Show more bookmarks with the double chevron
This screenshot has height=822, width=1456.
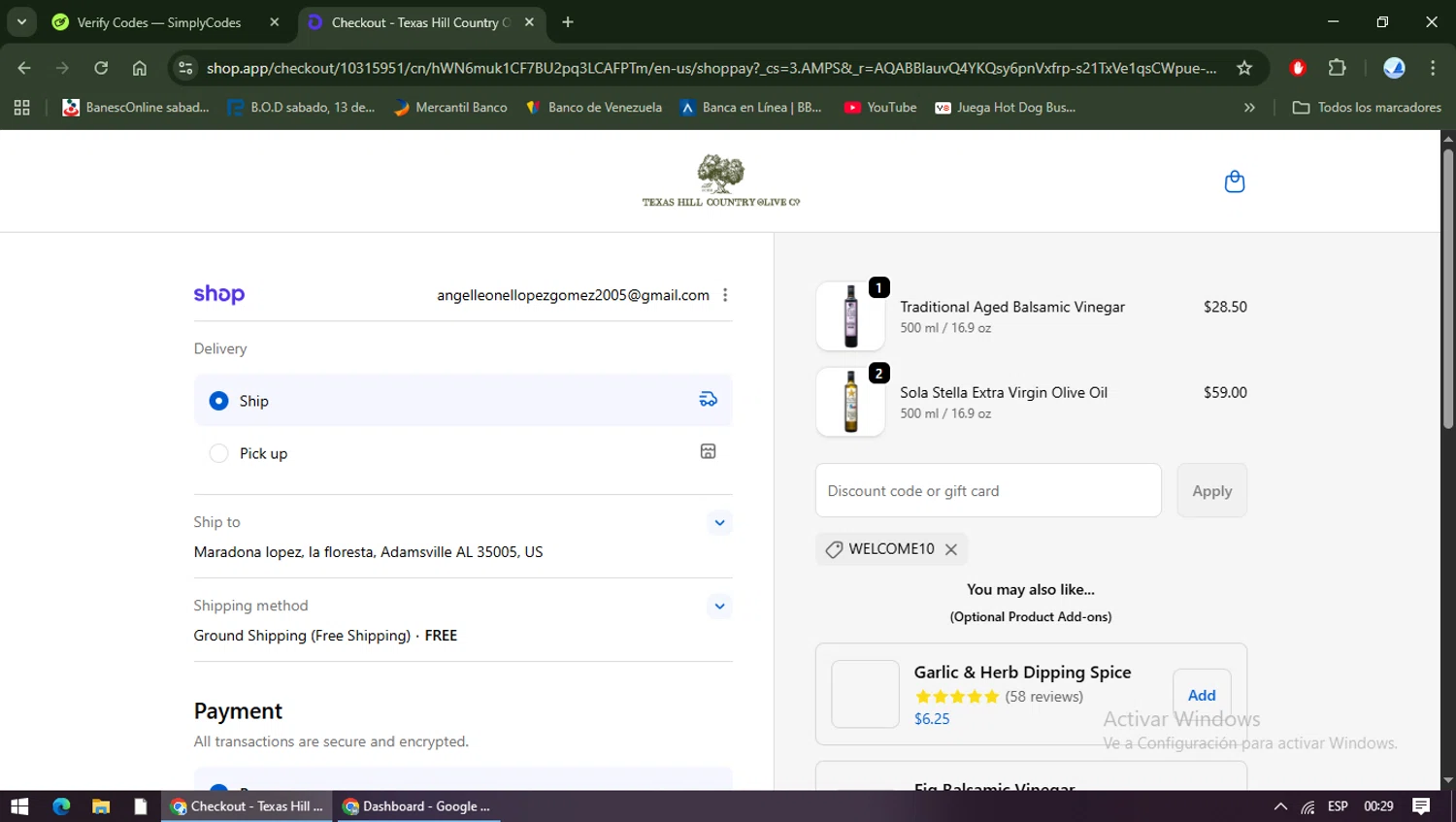tap(1249, 108)
